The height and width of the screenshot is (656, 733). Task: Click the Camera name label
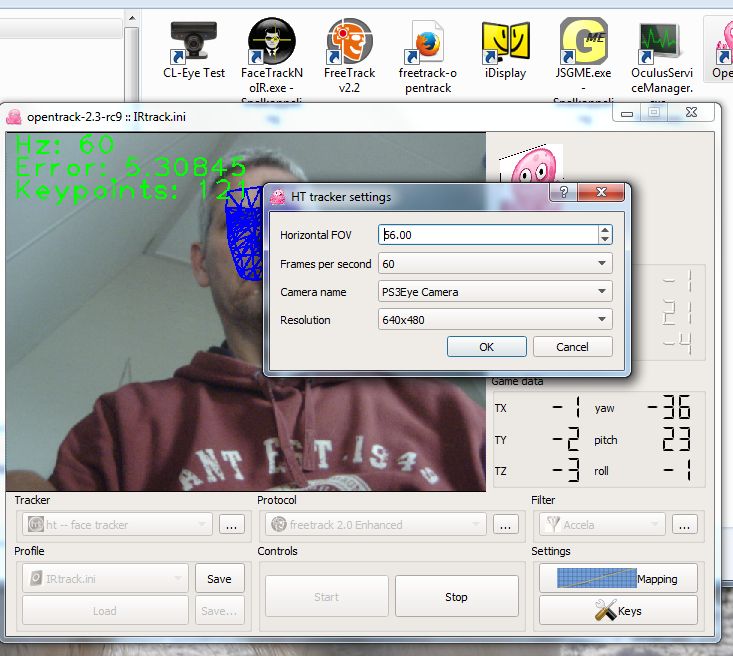[313, 292]
